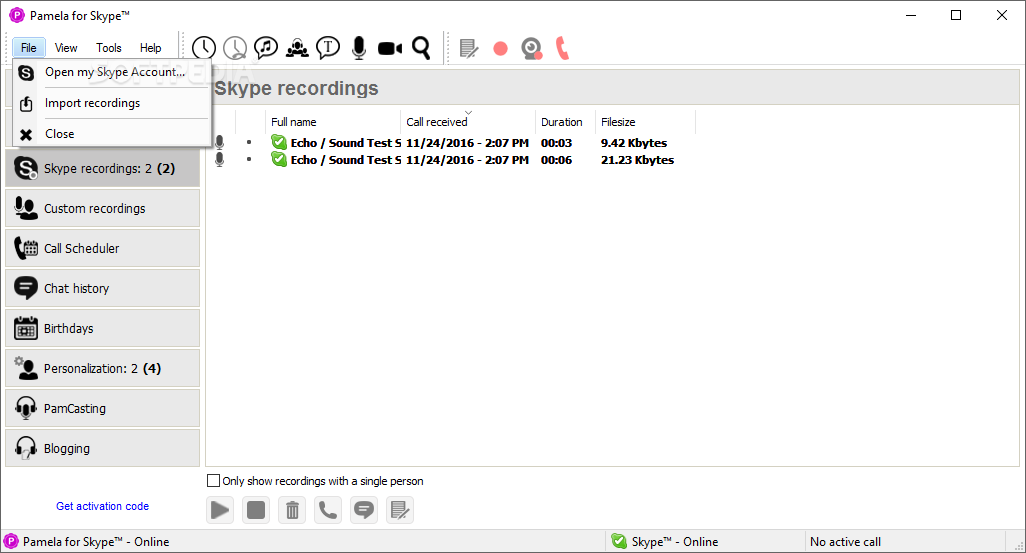The width and height of the screenshot is (1026, 553).
Task: Click the call notes toolbar icon
Action: click(469, 48)
